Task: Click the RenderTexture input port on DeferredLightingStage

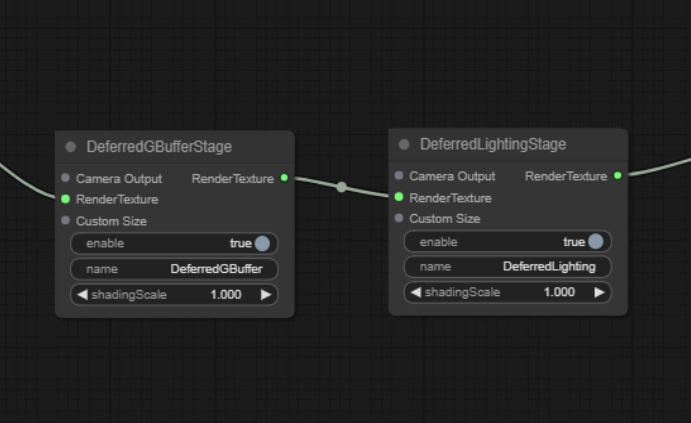Action: [x=399, y=197]
